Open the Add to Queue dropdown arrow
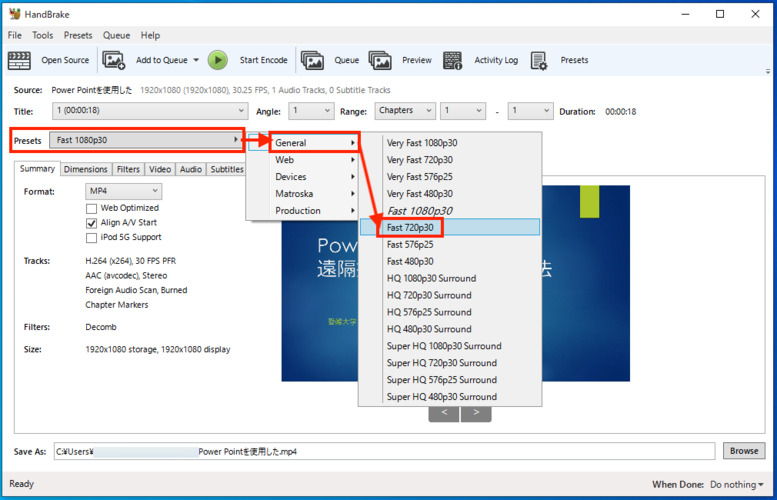Image resolution: width=777 pixels, height=500 pixels. coord(196,60)
